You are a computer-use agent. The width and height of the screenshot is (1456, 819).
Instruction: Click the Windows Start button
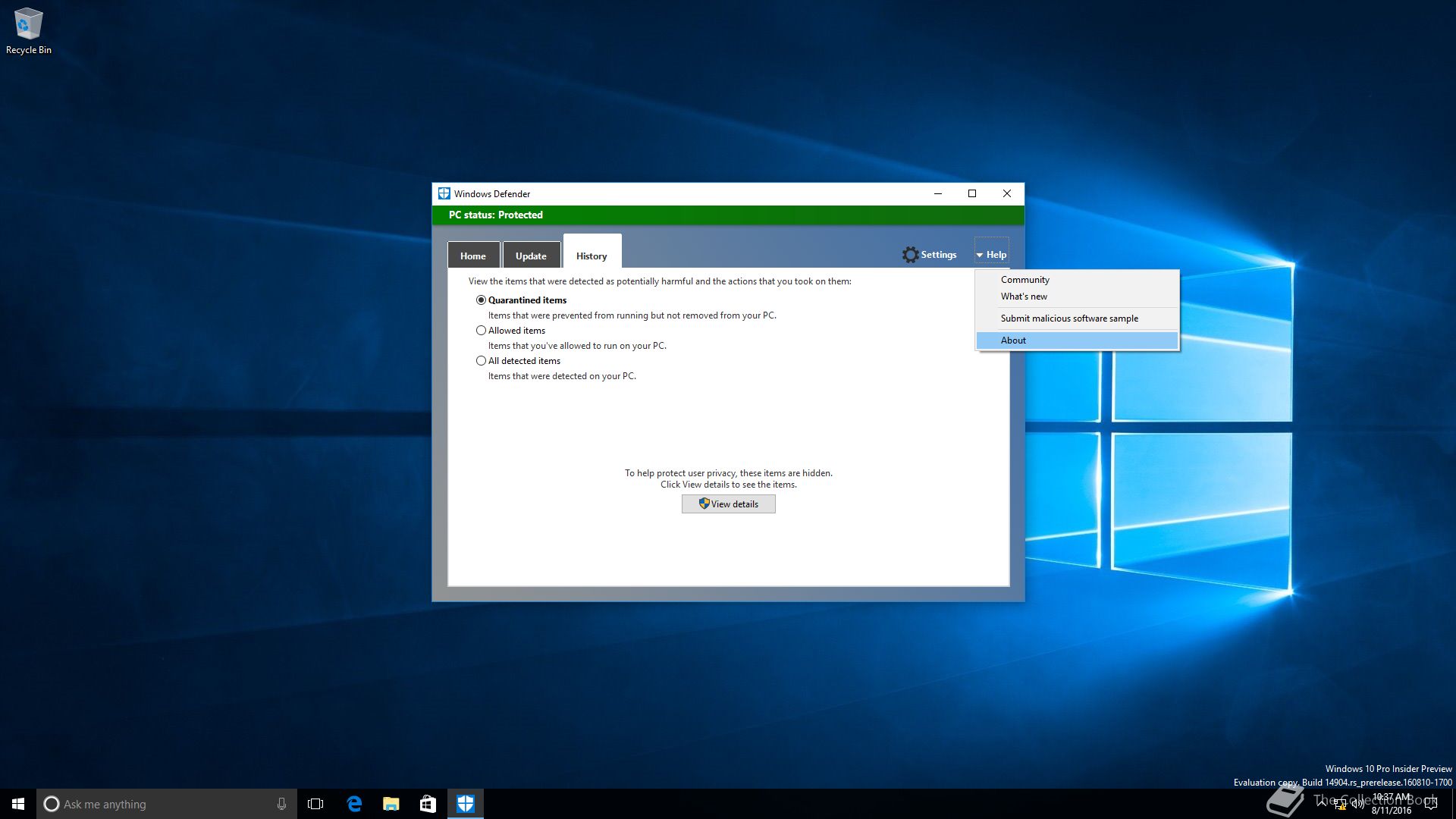coord(18,804)
